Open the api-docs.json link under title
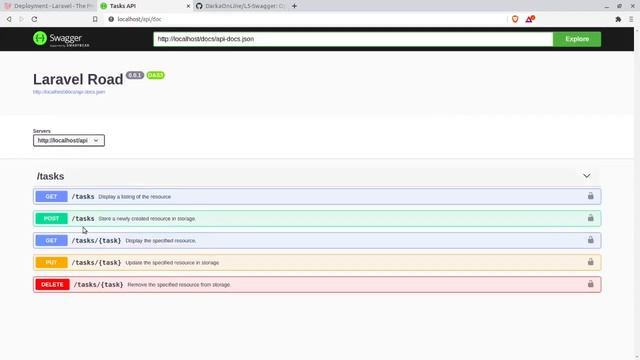Viewport: 640px width, 360px height. [x=69, y=92]
